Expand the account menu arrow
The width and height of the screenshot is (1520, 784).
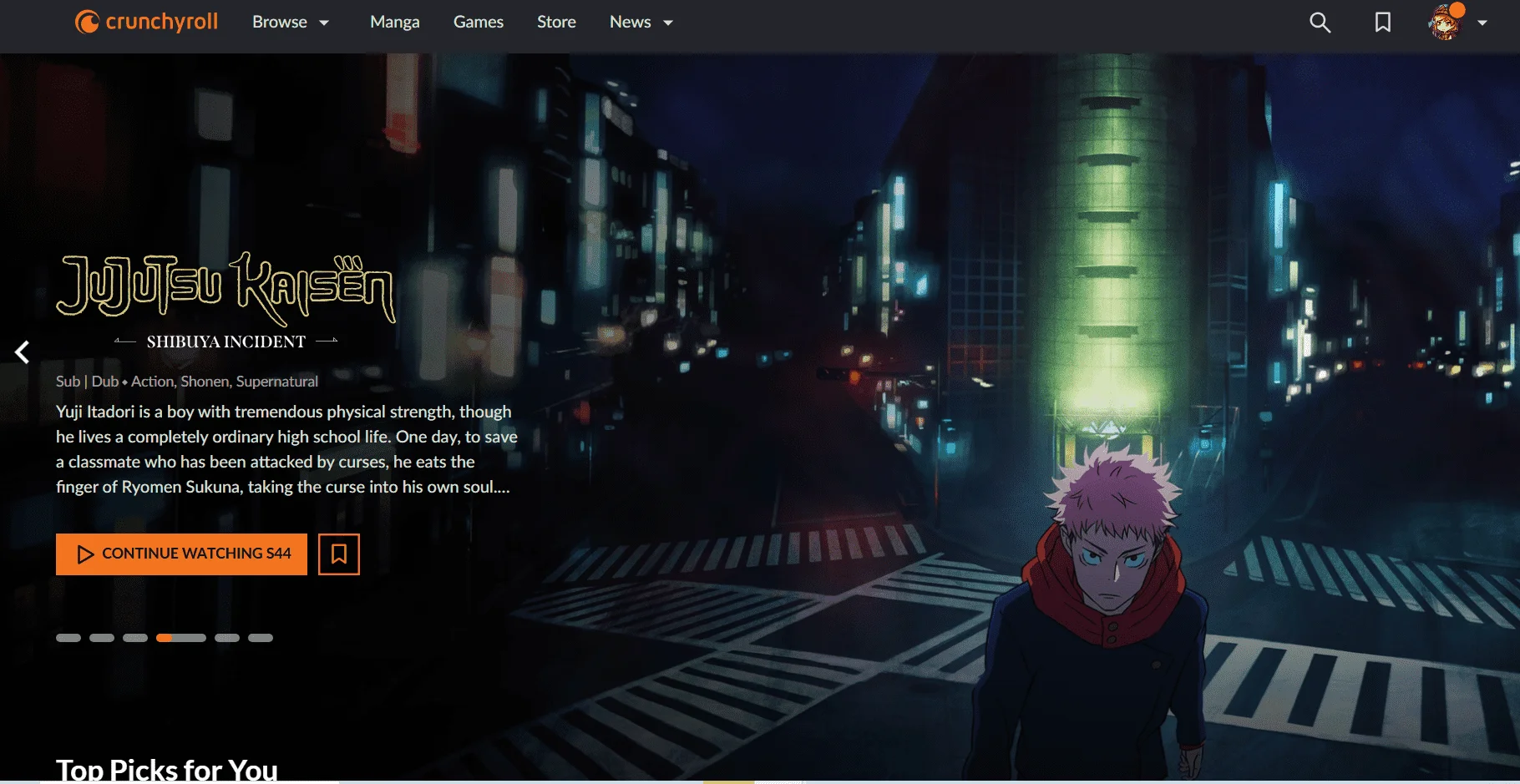tap(1482, 23)
